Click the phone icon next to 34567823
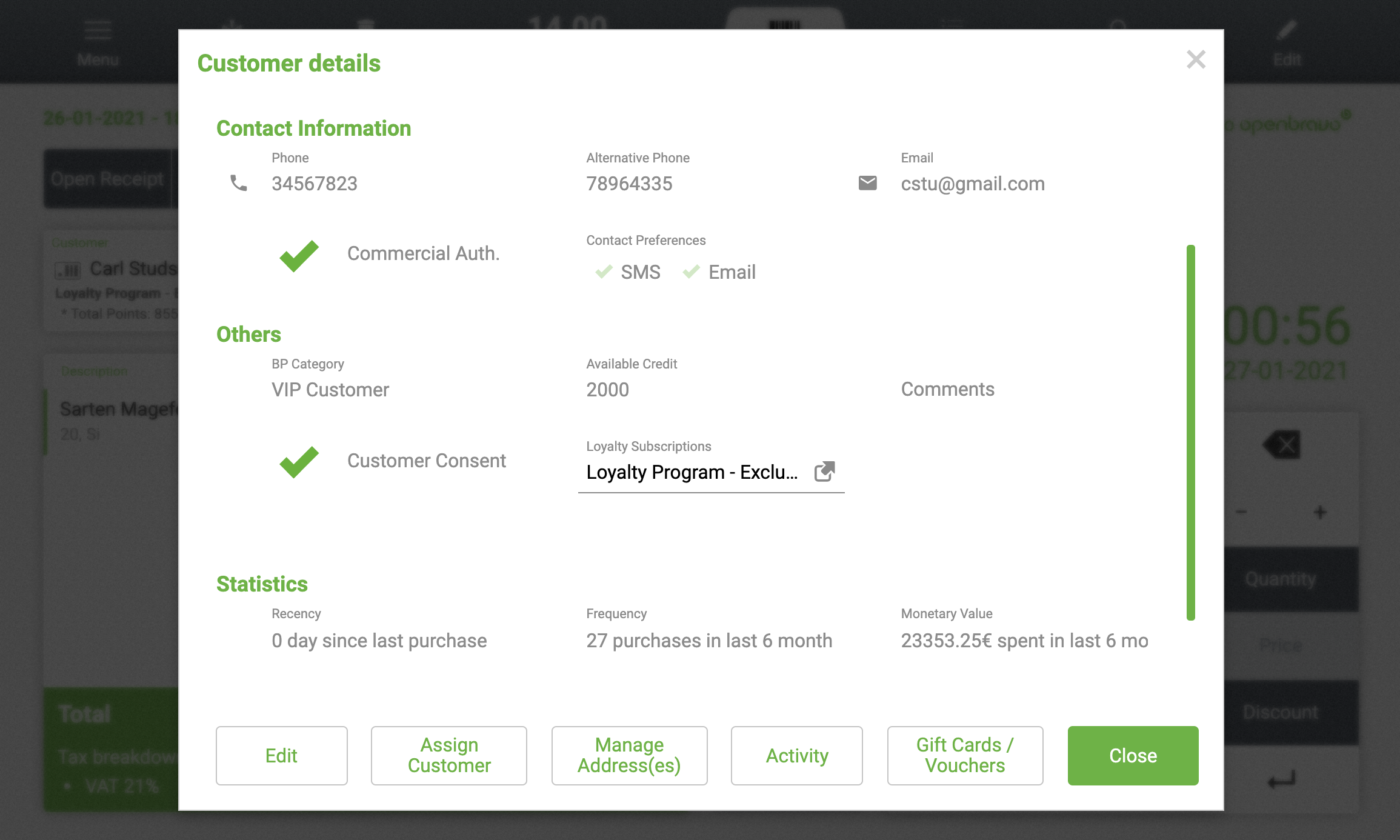The image size is (1400, 840). (239, 183)
